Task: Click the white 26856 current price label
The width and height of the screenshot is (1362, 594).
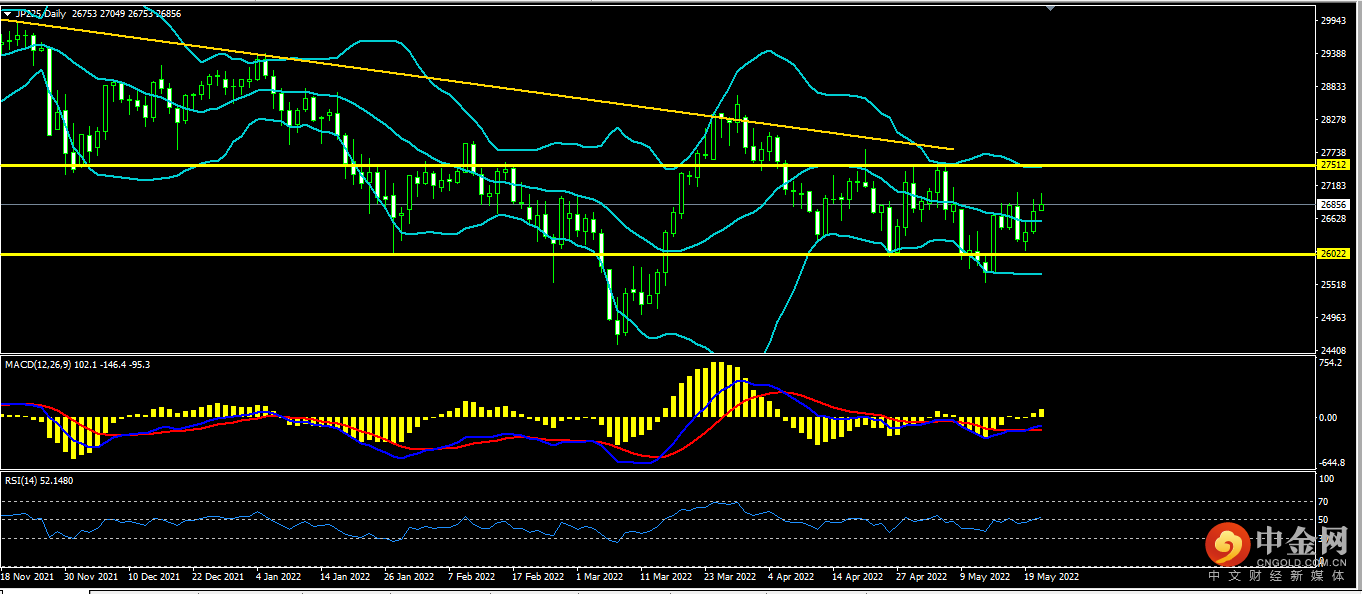Action: tap(1333, 204)
